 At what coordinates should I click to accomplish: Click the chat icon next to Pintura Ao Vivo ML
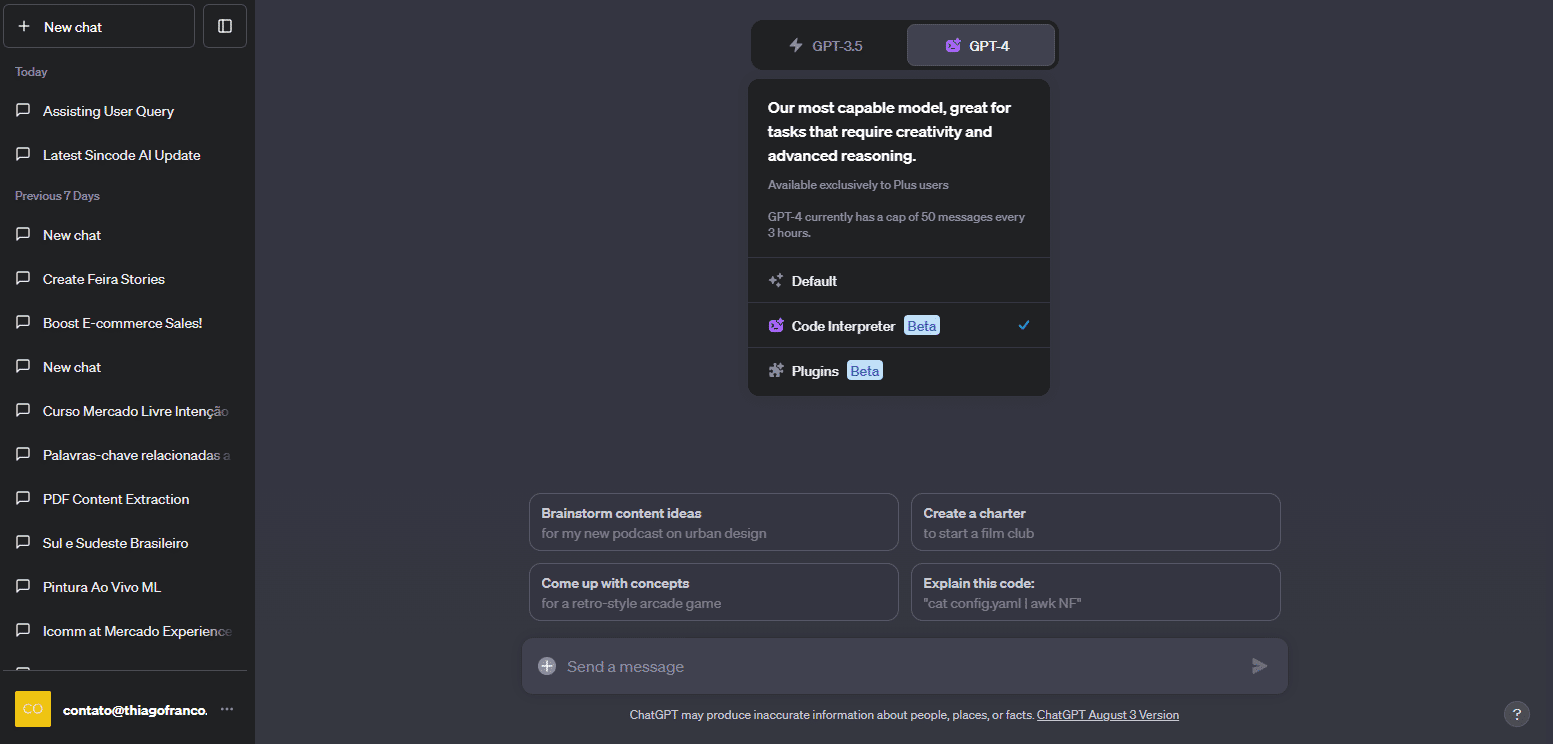pos(23,587)
